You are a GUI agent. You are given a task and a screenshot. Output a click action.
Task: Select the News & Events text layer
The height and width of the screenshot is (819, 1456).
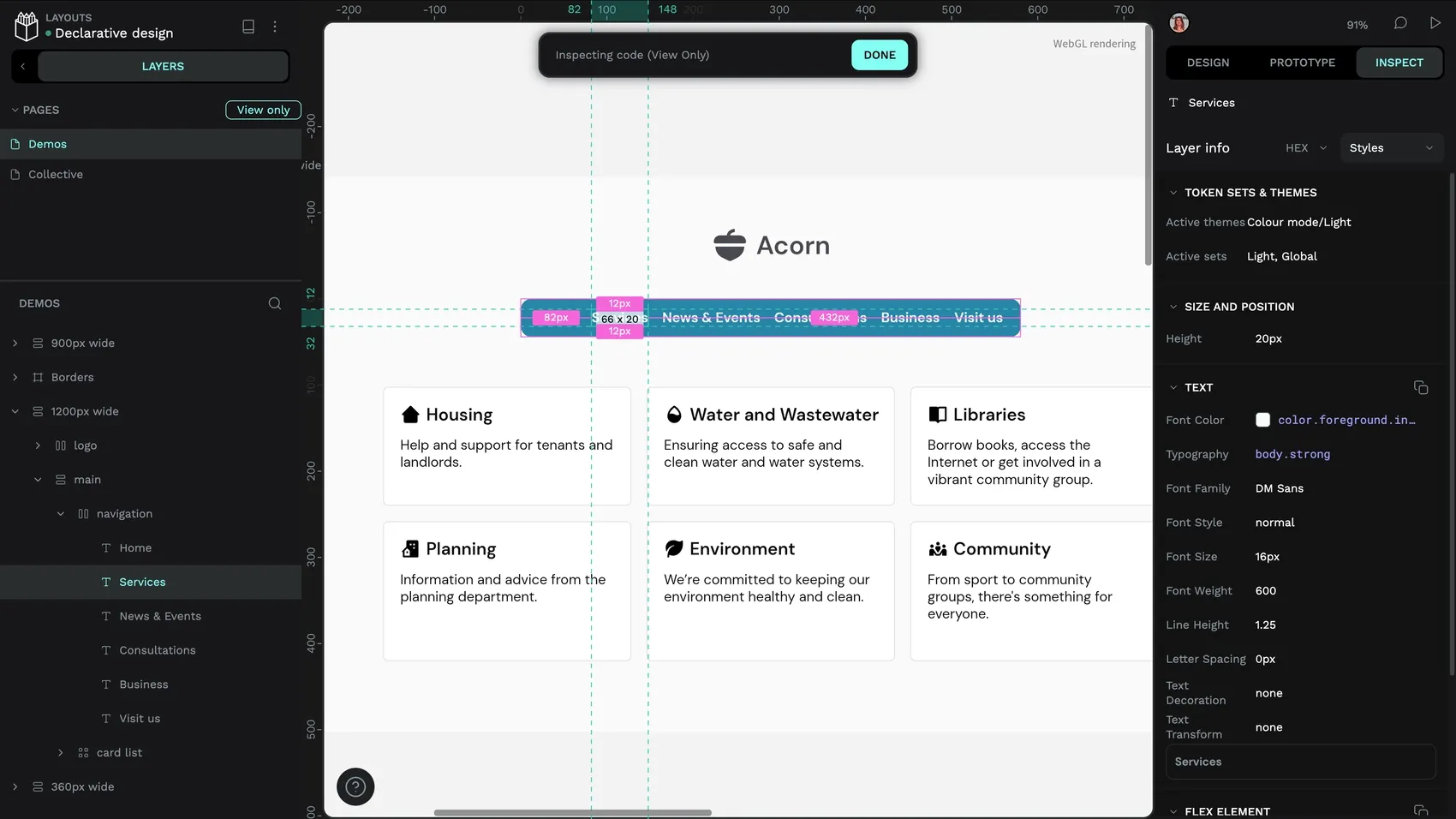[x=160, y=616]
